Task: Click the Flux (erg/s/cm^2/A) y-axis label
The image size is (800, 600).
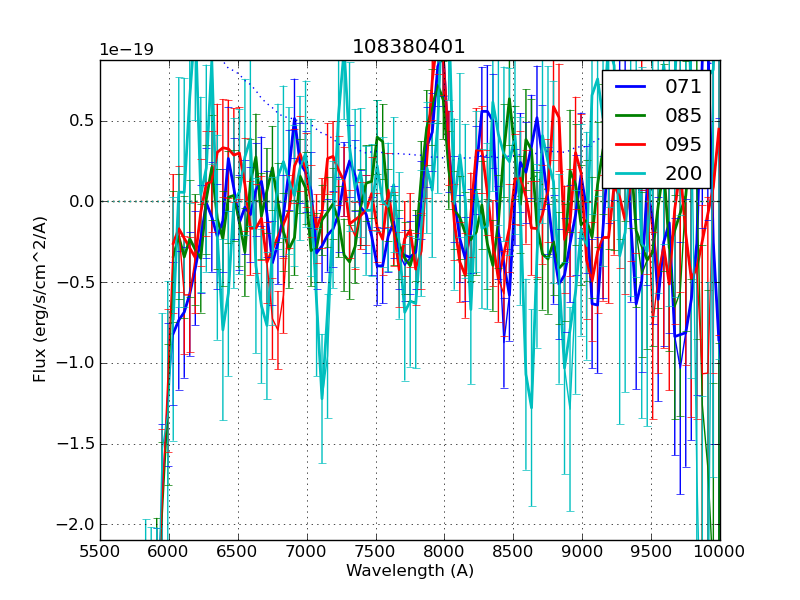Action: click(x=40, y=300)
